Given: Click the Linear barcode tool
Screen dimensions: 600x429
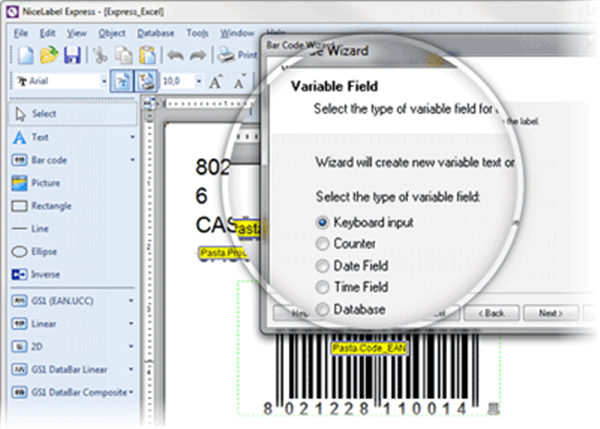Looking at the screenshot, I should point(73,324).
